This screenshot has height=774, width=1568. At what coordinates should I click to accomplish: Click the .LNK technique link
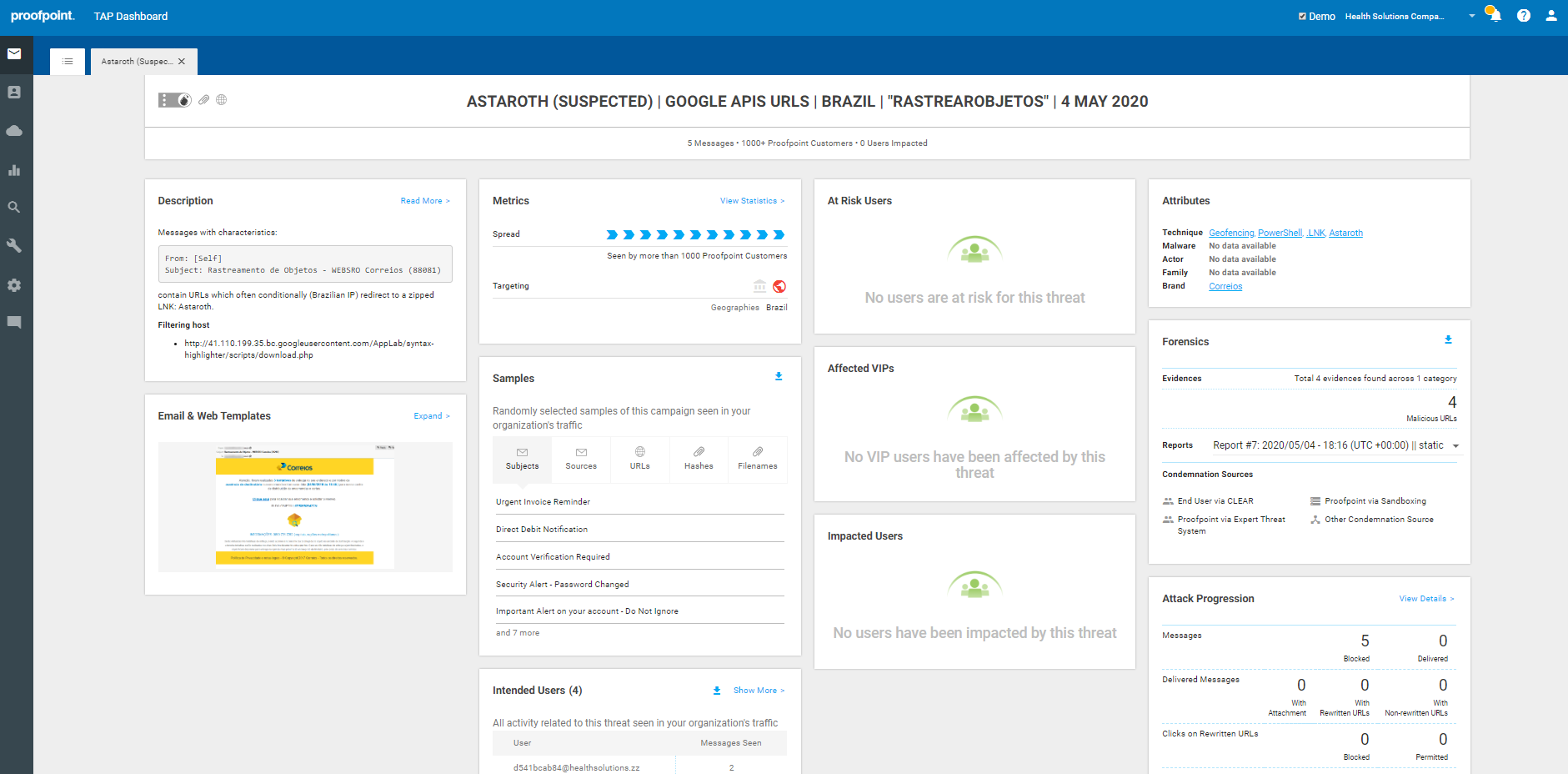tap(1316, 234)
